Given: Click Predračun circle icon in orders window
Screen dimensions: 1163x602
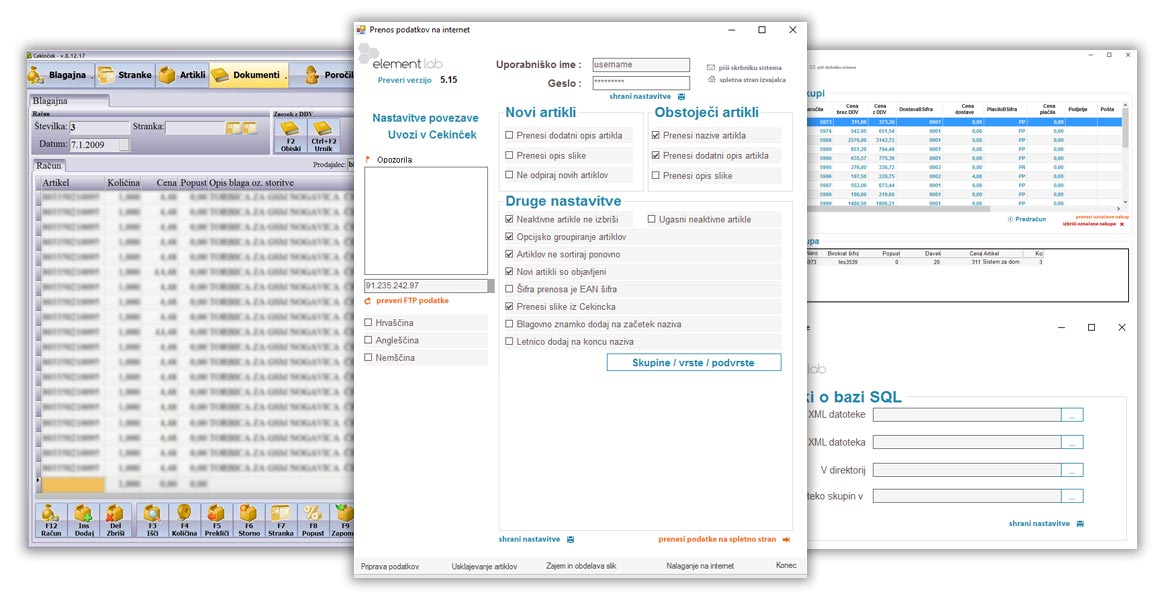Looking at the screenshot, I should pyautogui.click(x=1010, y=219).
